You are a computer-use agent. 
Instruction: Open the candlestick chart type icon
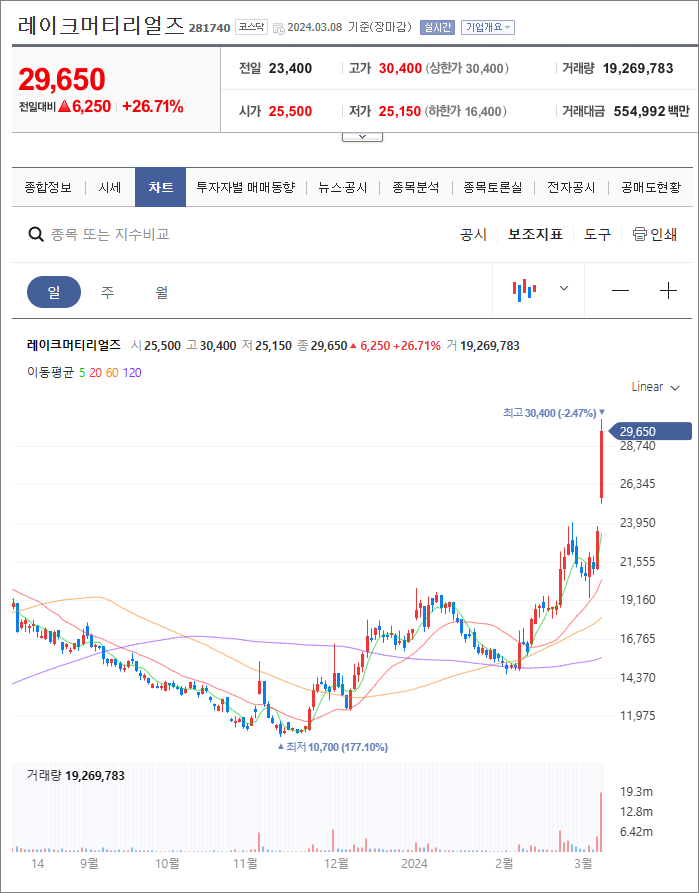tap(524, 290)
